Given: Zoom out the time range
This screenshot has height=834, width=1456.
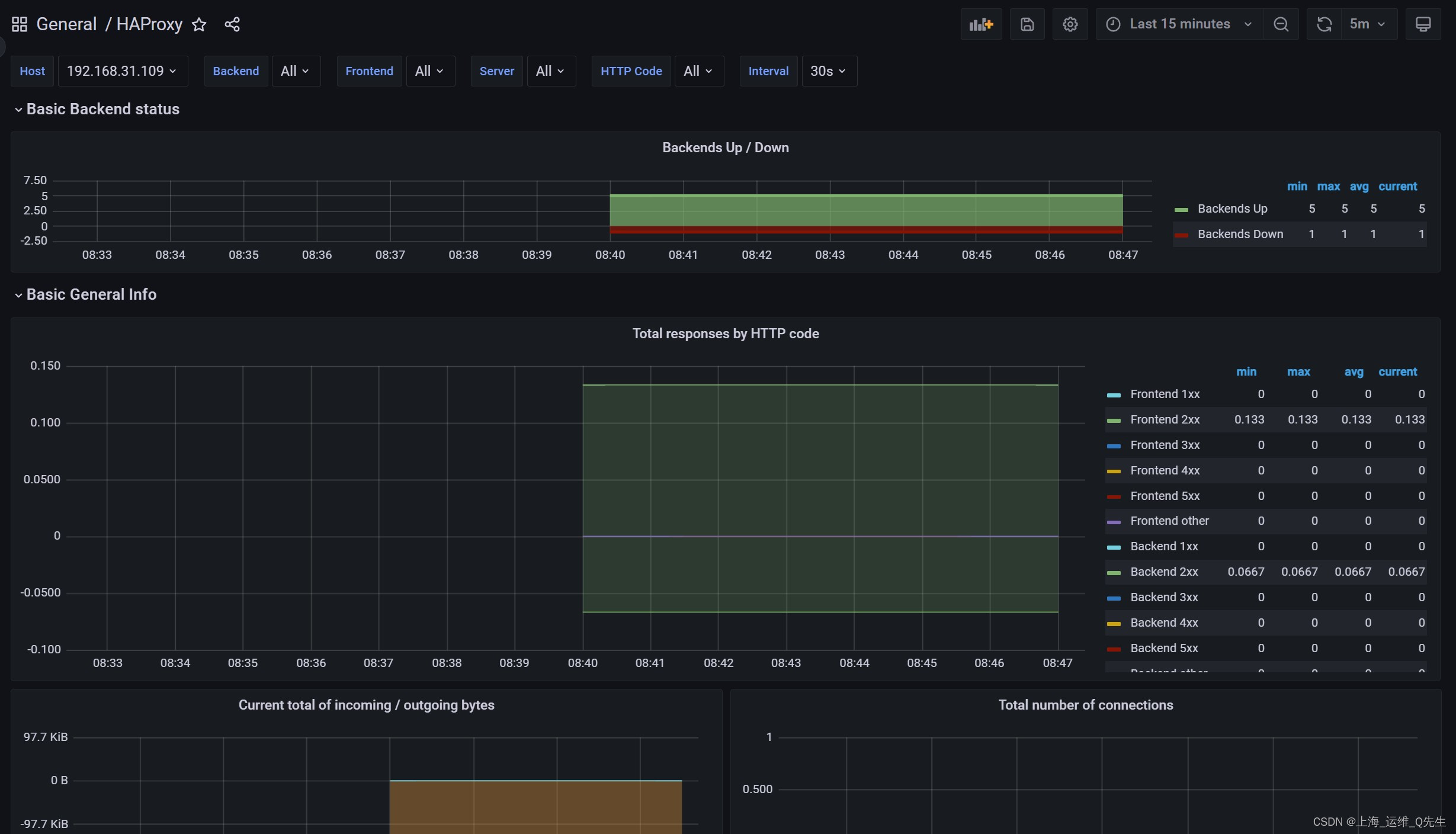Looking at the screenshot, I should click(1281, 24).
